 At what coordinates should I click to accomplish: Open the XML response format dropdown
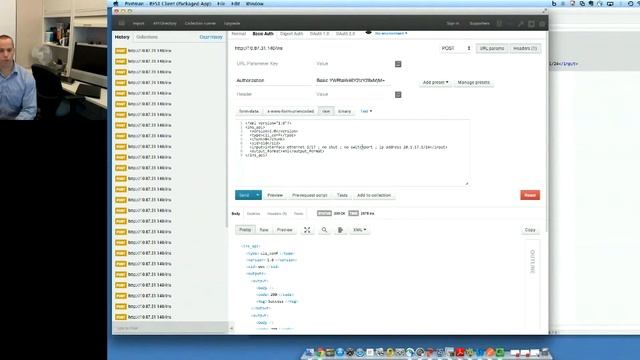point(359,230)
